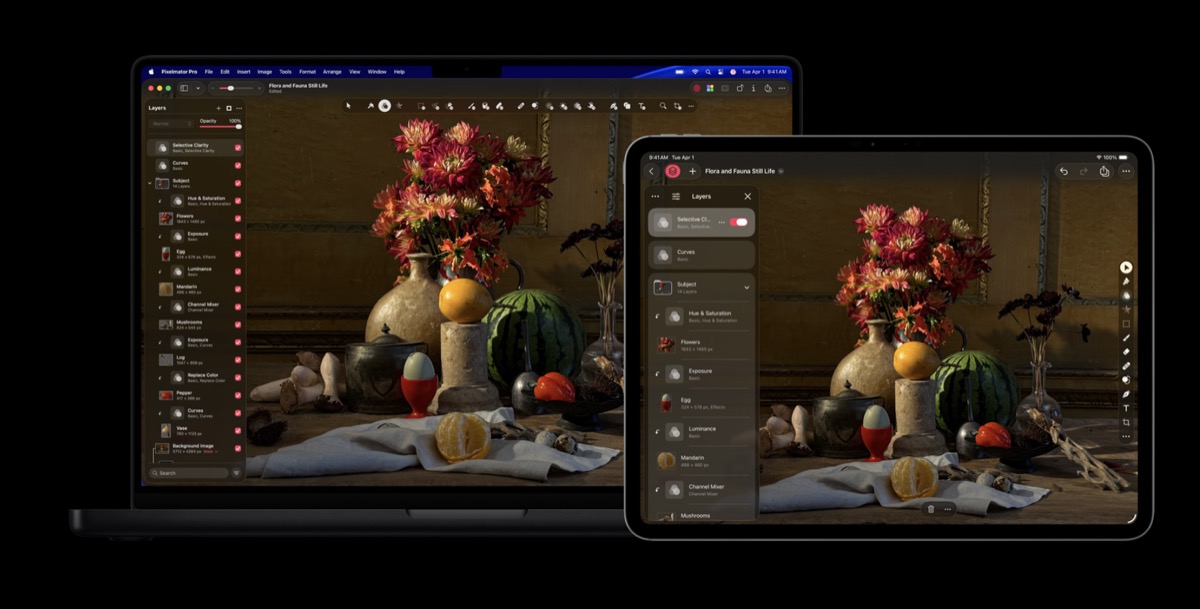The height and width of the screenshot is (609, 1200).
Task: Open the Format menu
Action: (x=307, y=72)
